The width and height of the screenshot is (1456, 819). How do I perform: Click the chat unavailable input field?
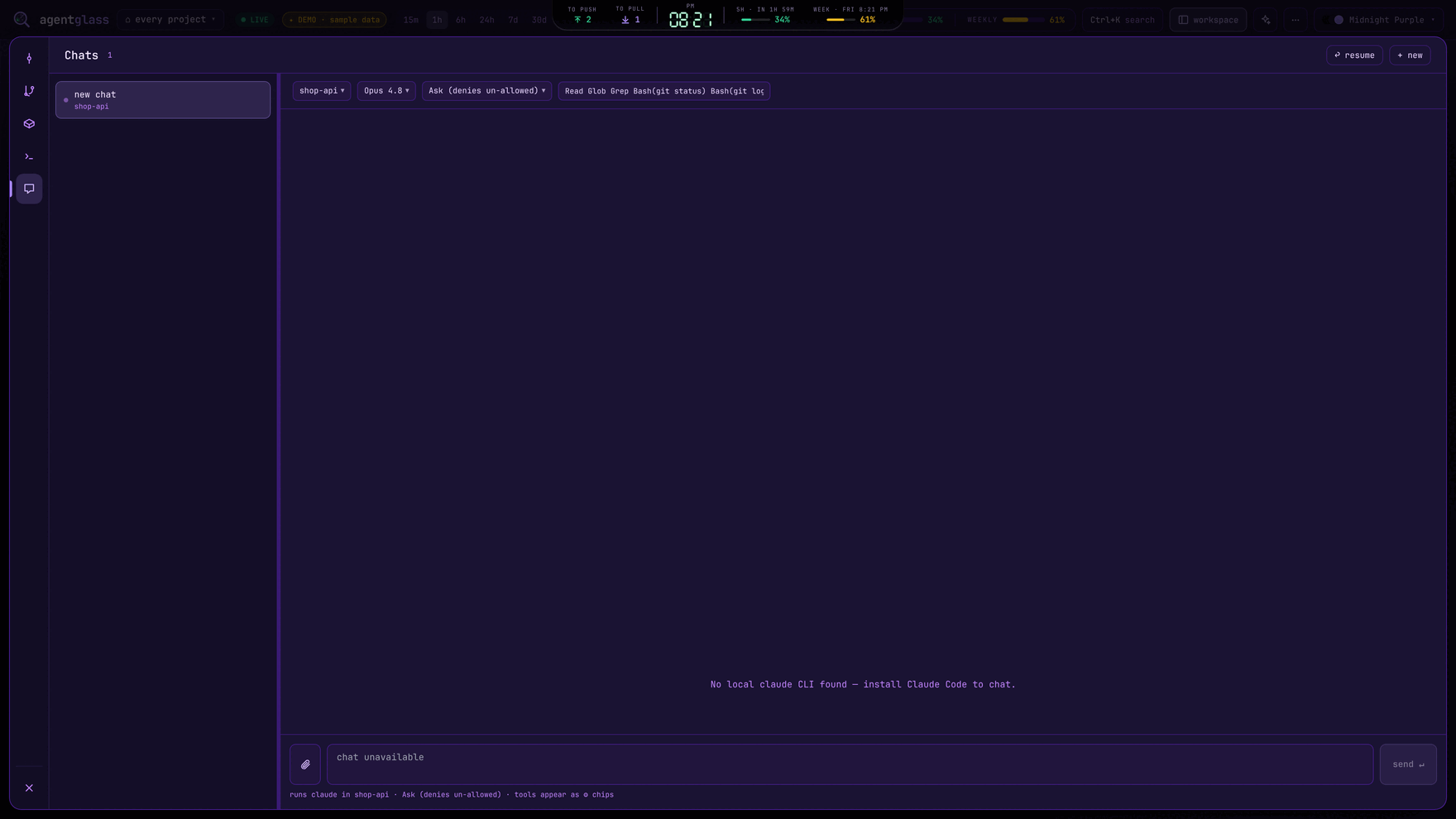click(850, 764)
